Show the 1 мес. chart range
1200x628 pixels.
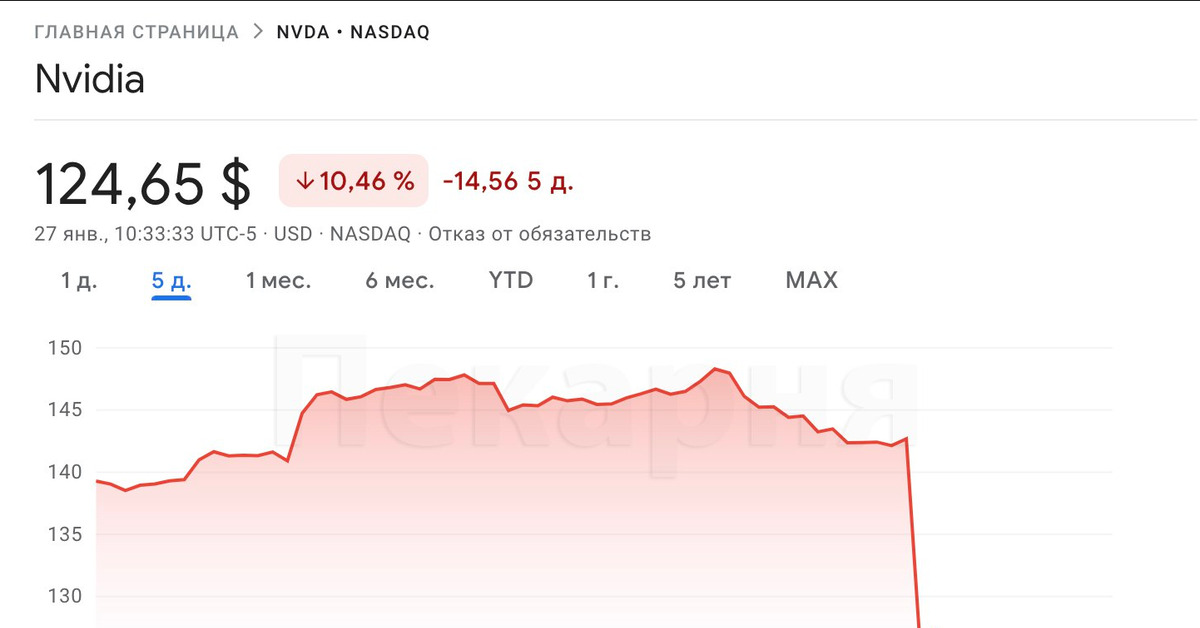point(278,281)
